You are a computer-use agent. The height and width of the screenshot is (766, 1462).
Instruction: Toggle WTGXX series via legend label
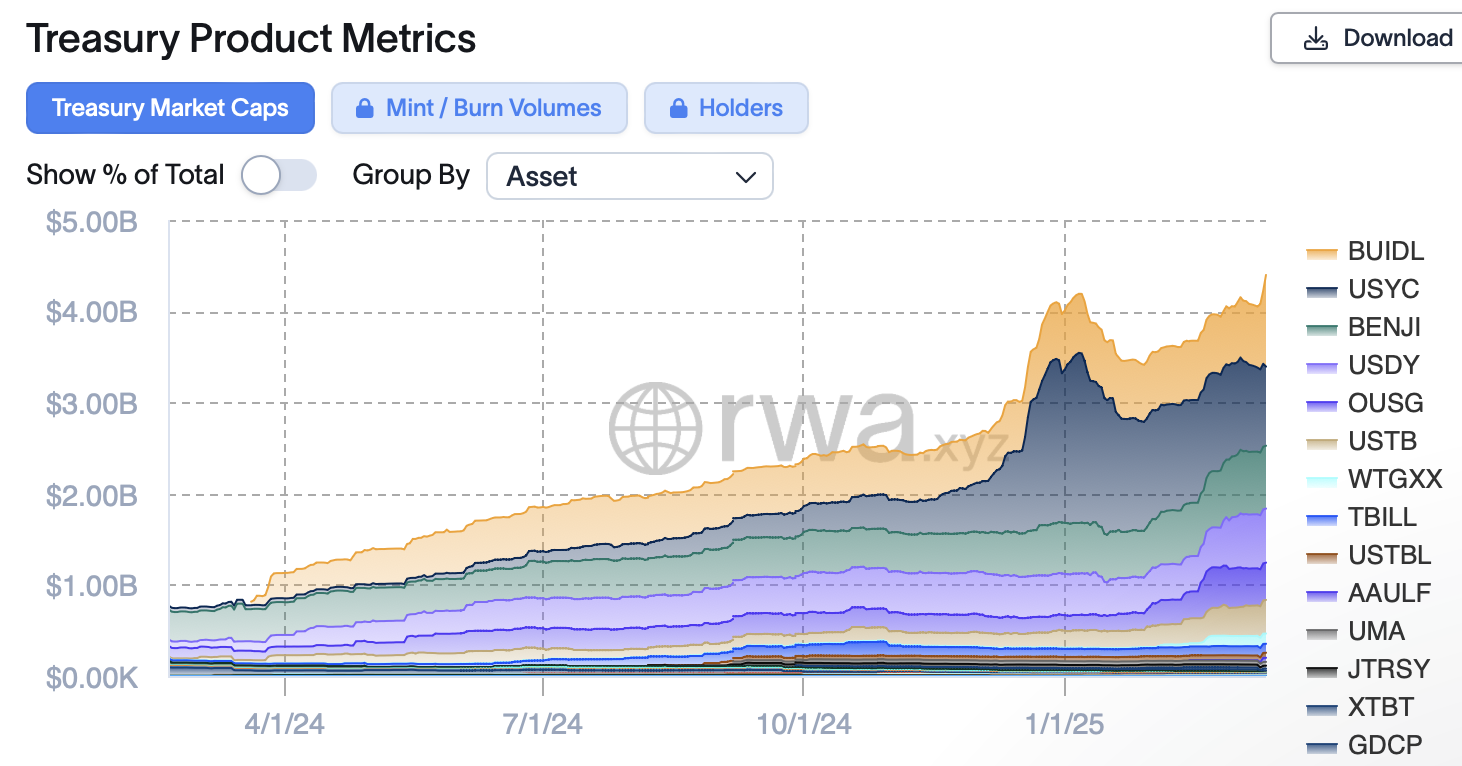[x=1396, y=479]
